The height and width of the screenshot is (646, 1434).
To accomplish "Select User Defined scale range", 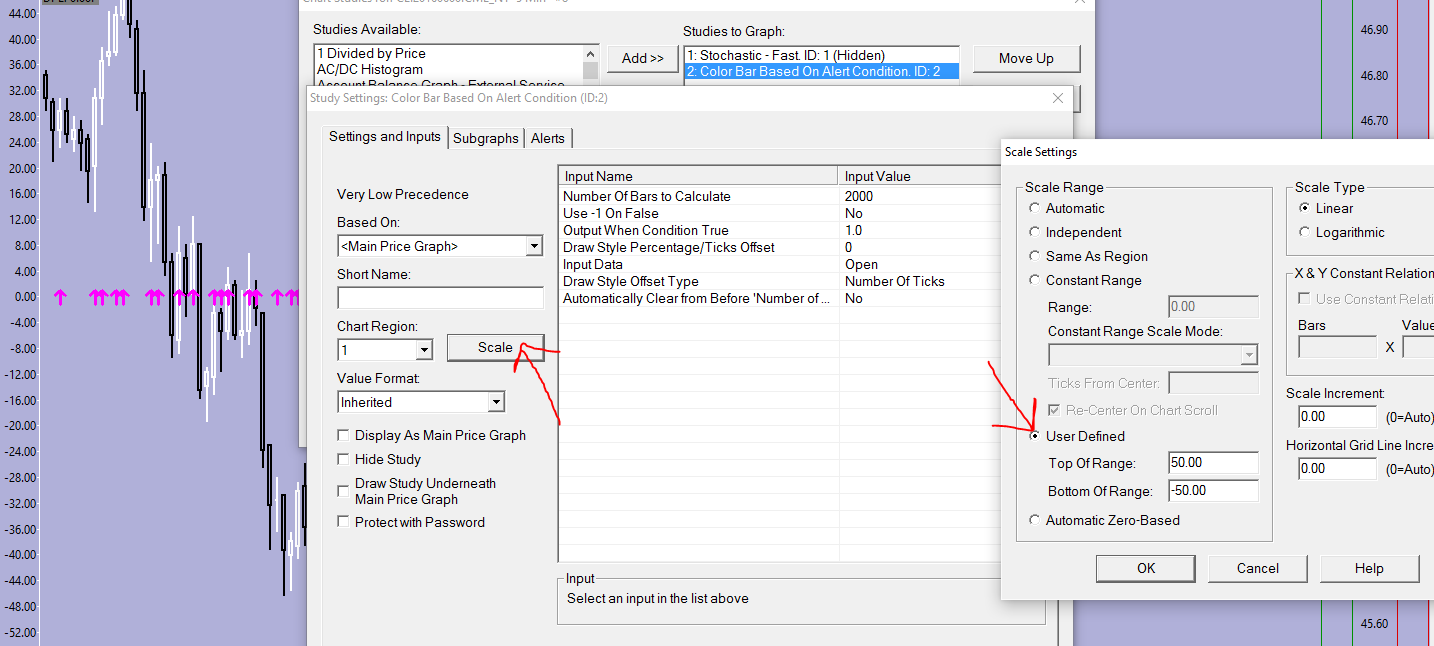I will (1035, 436).
